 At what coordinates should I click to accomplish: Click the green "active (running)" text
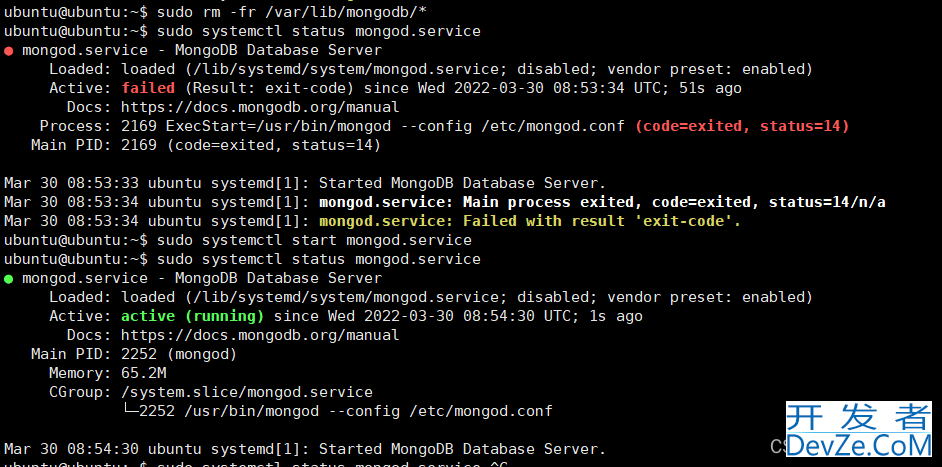click(x=192, y=316)
